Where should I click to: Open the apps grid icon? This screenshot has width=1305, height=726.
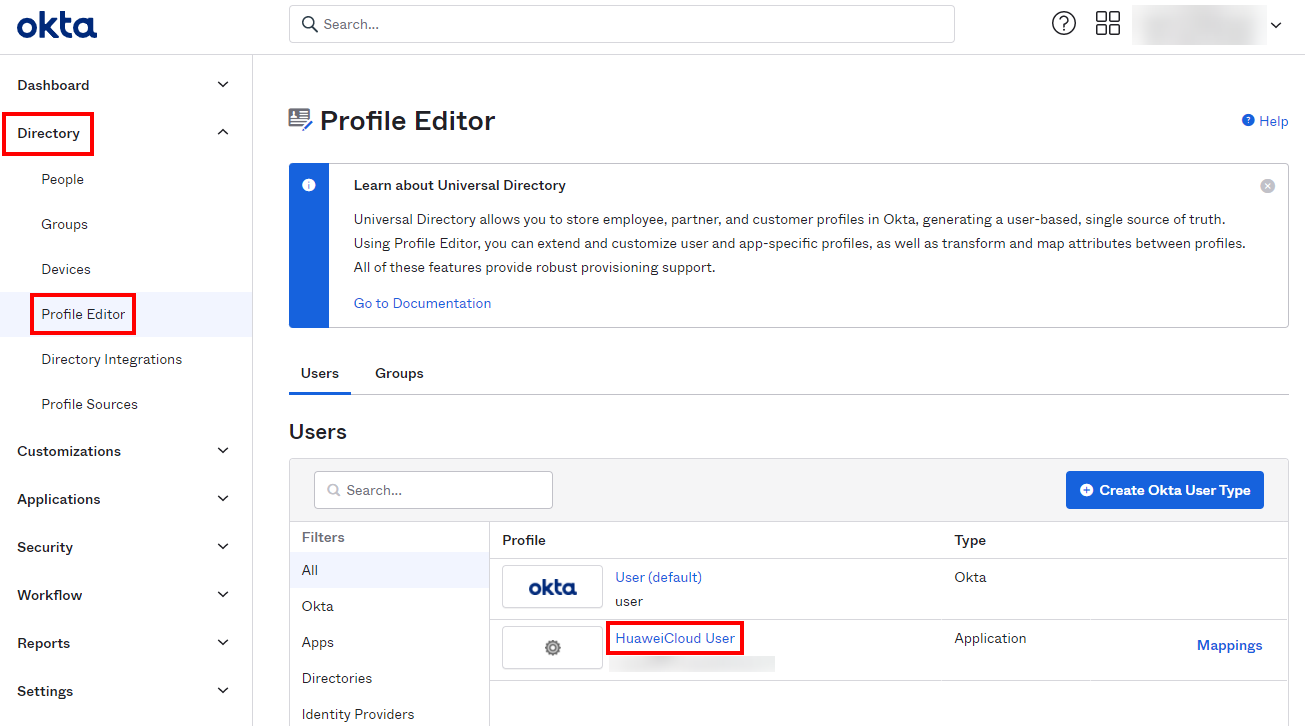click(1108, 24)
